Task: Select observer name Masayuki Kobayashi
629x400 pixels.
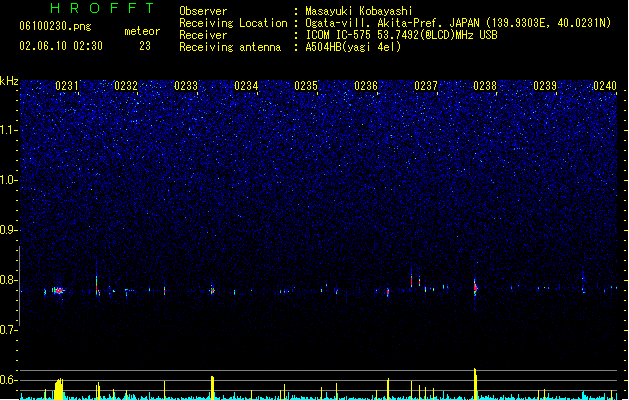Action: click(x=359, y=11)
